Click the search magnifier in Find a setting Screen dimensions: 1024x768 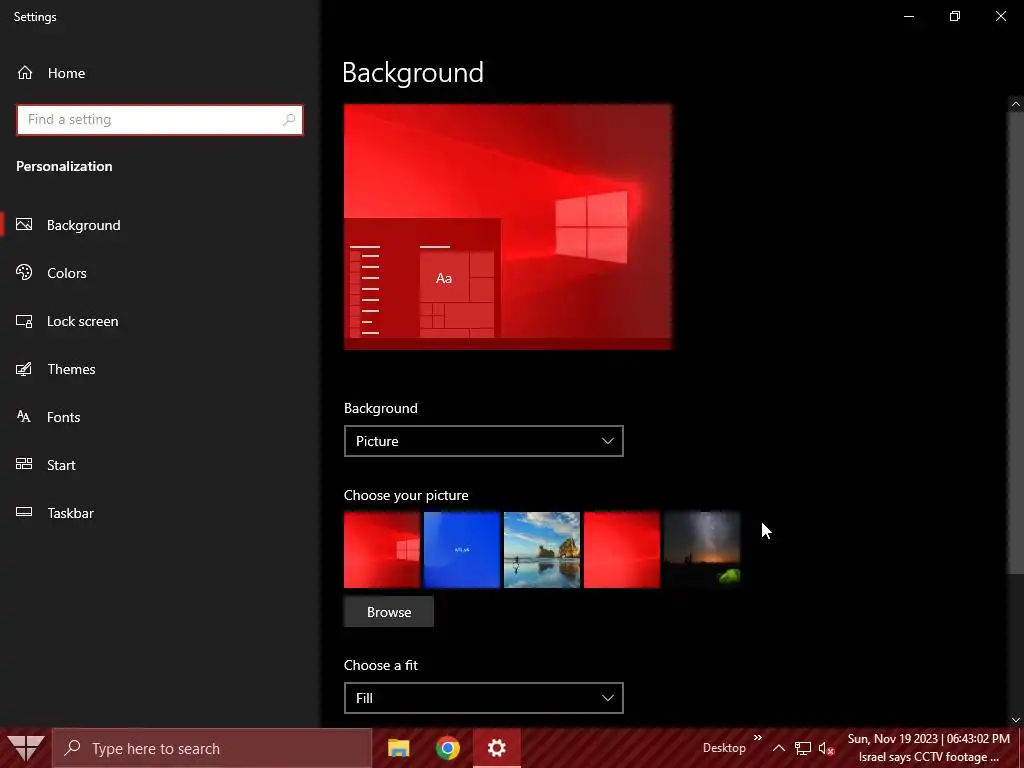(x=289, y=120)
